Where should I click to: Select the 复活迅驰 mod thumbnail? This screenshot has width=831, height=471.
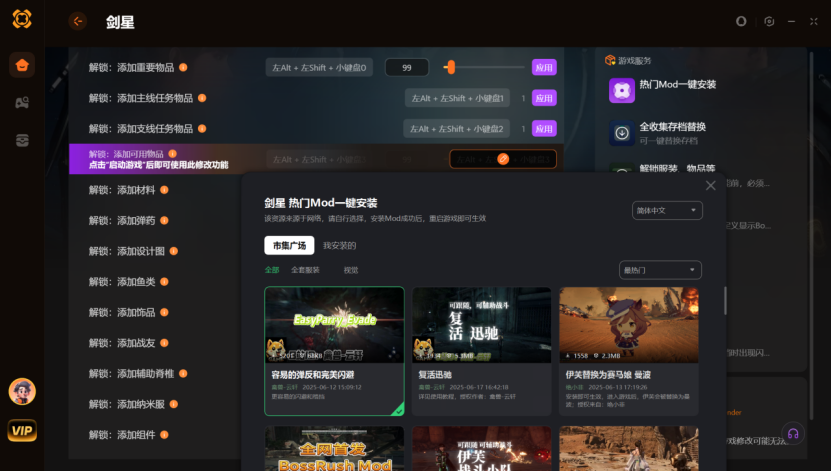pos(481,326)
